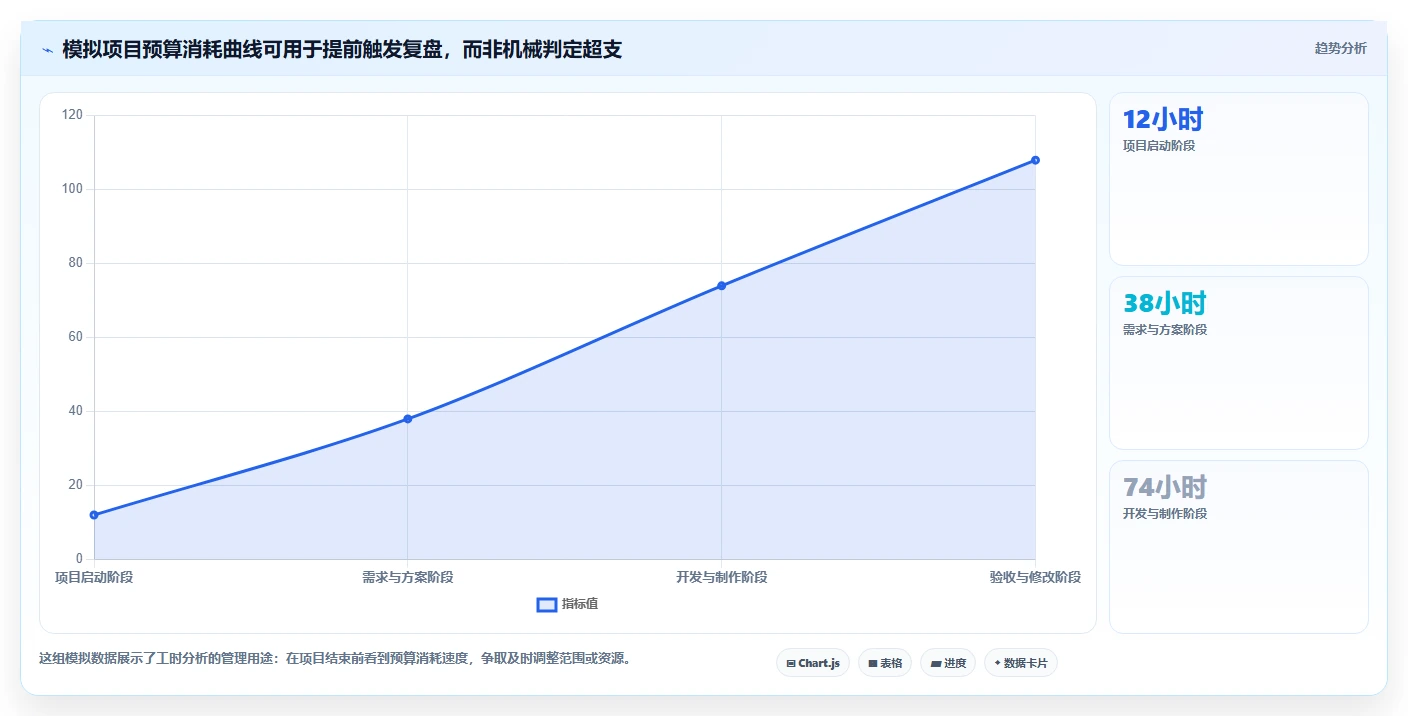The height and width of the screenshot is (716, 1408).
Task: Open the 12小时 stat card
Action: coord(1238,179)
